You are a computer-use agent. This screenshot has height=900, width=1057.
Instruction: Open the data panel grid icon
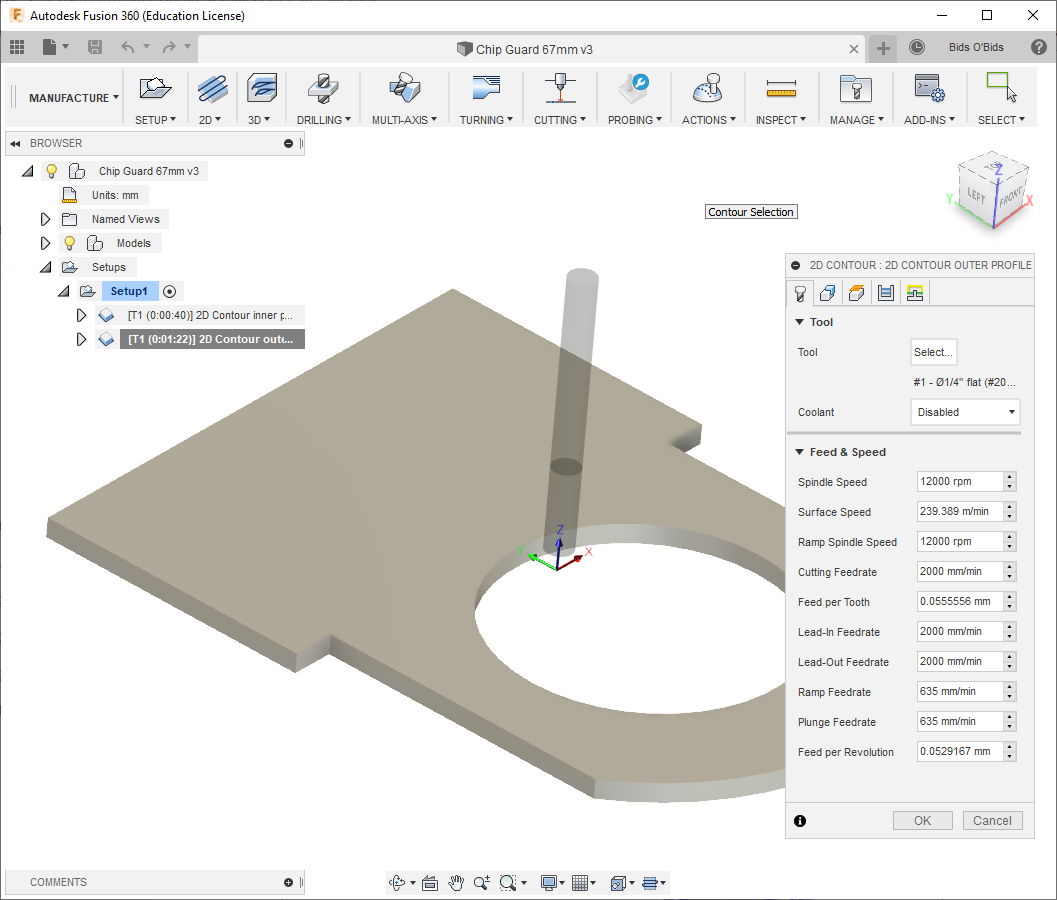point(17,47)
